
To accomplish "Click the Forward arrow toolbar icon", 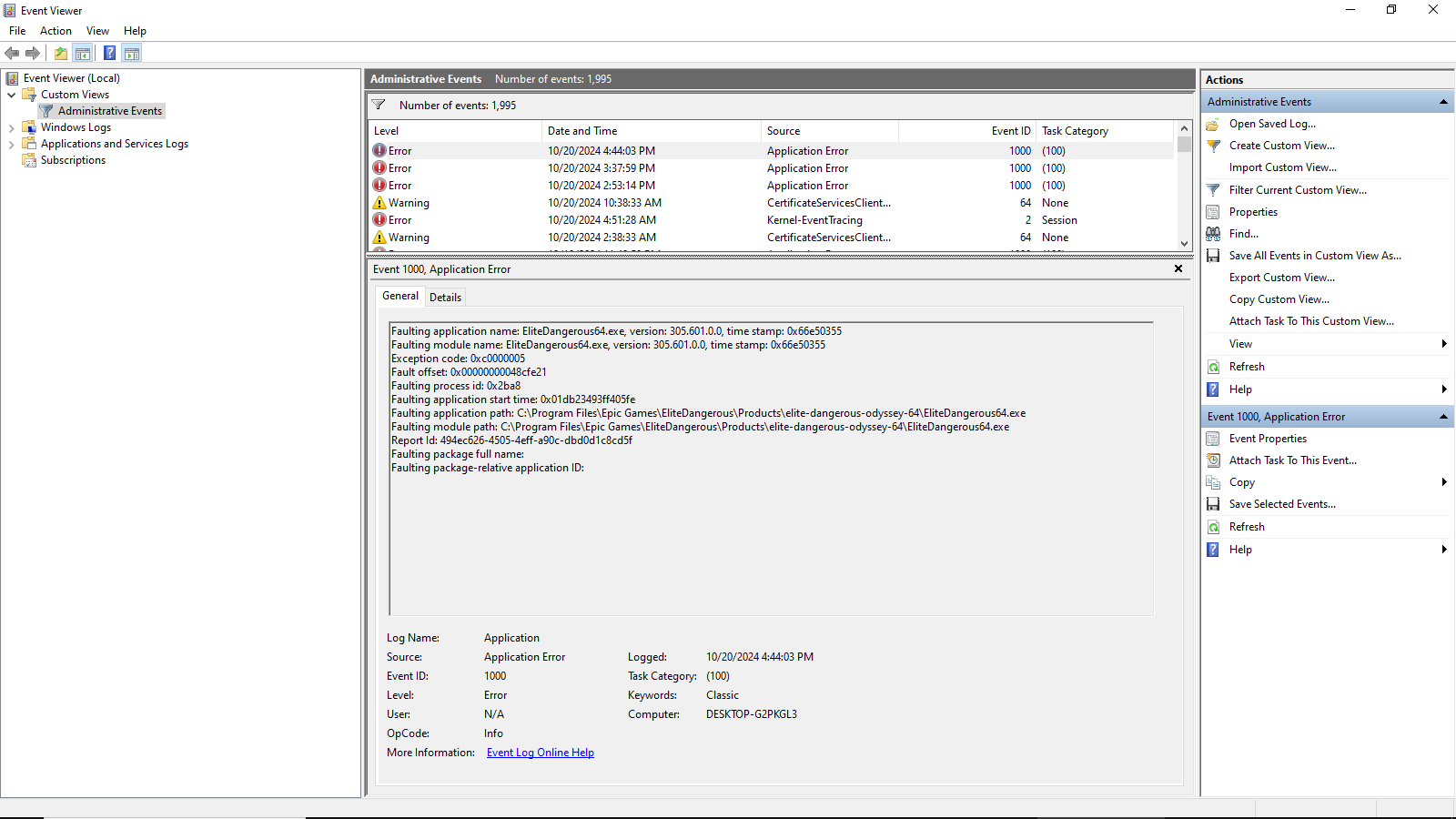I will click(x=33, y=54).
